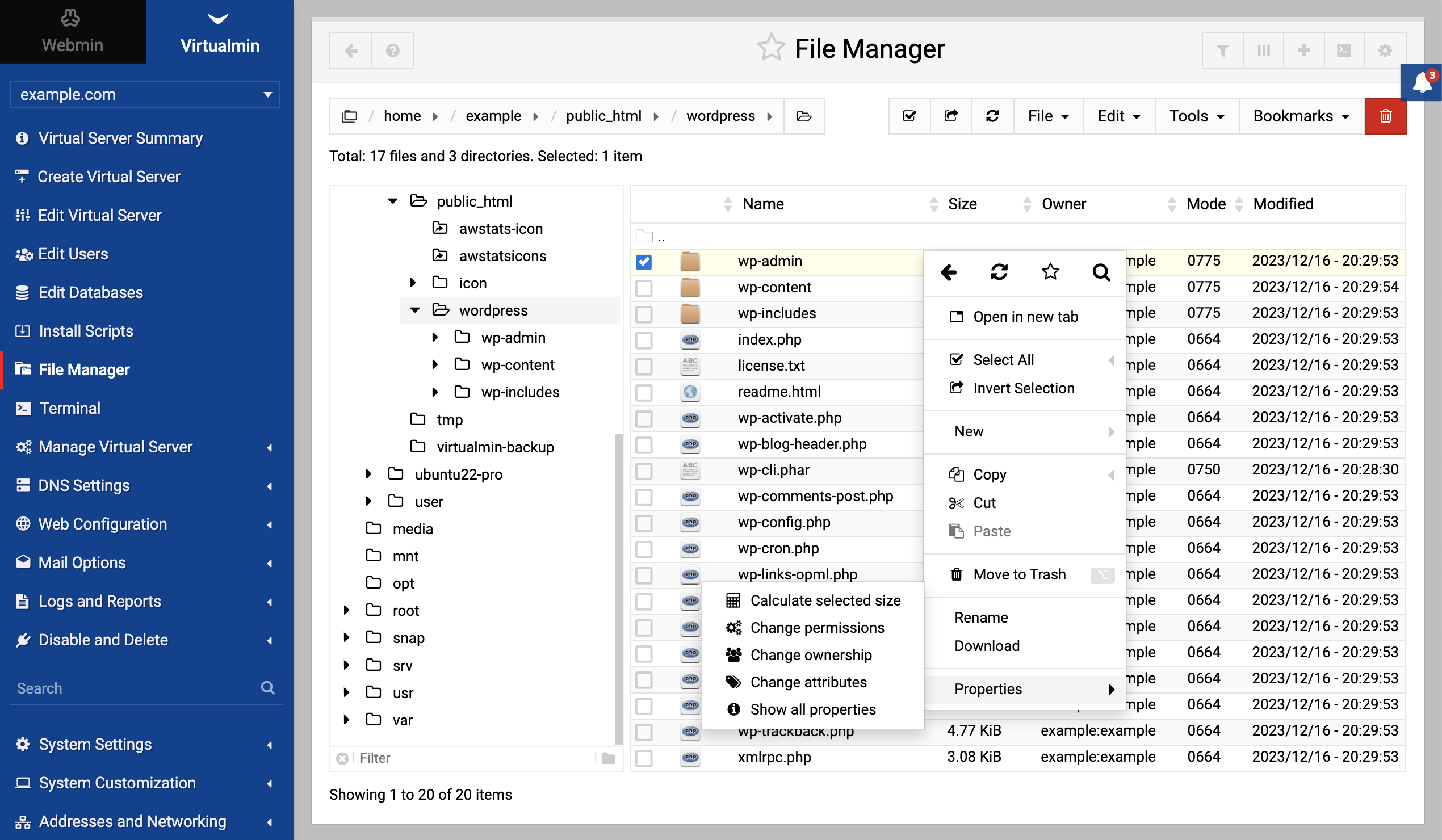Open the Bookmarks dropdown menu
The height and width of the screenshot is (840, 1442).
[x=1301, y=116]
